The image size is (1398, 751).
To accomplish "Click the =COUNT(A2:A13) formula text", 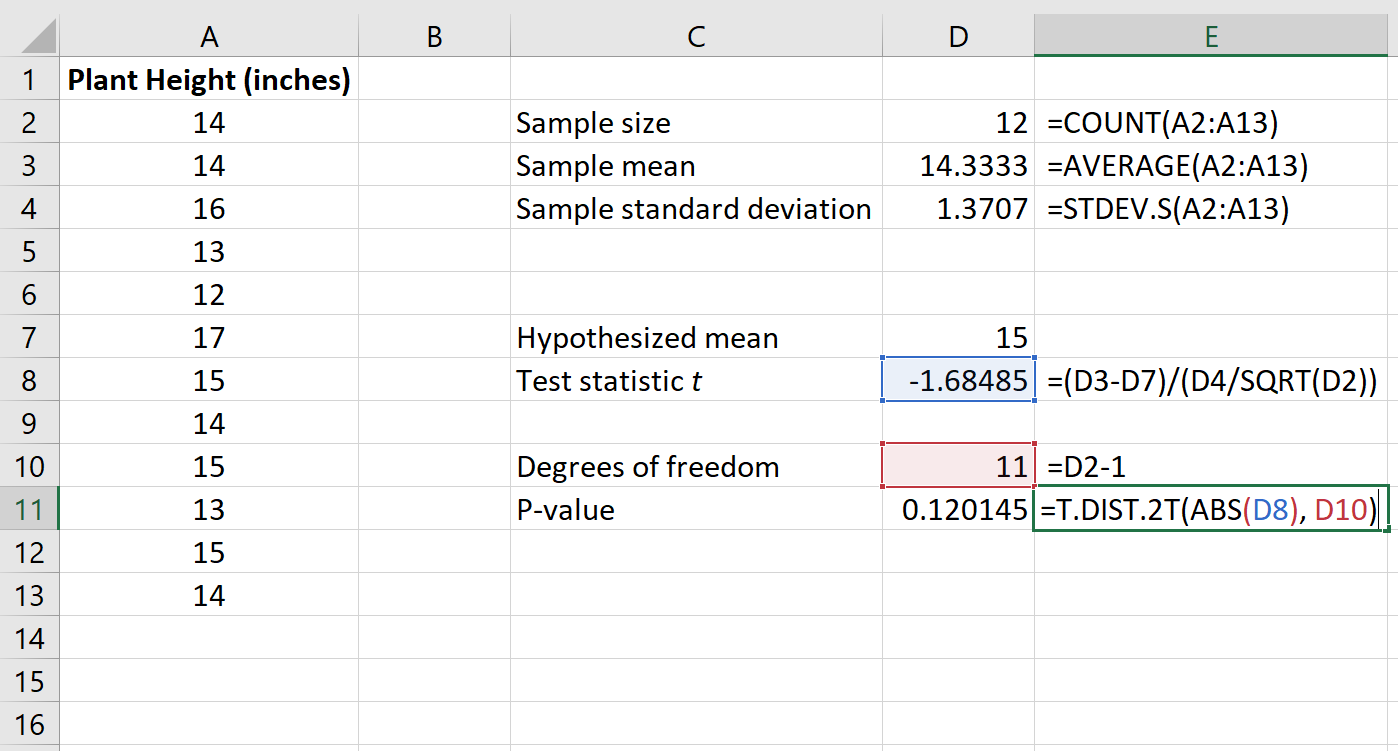I will [x=1163, y=122].
